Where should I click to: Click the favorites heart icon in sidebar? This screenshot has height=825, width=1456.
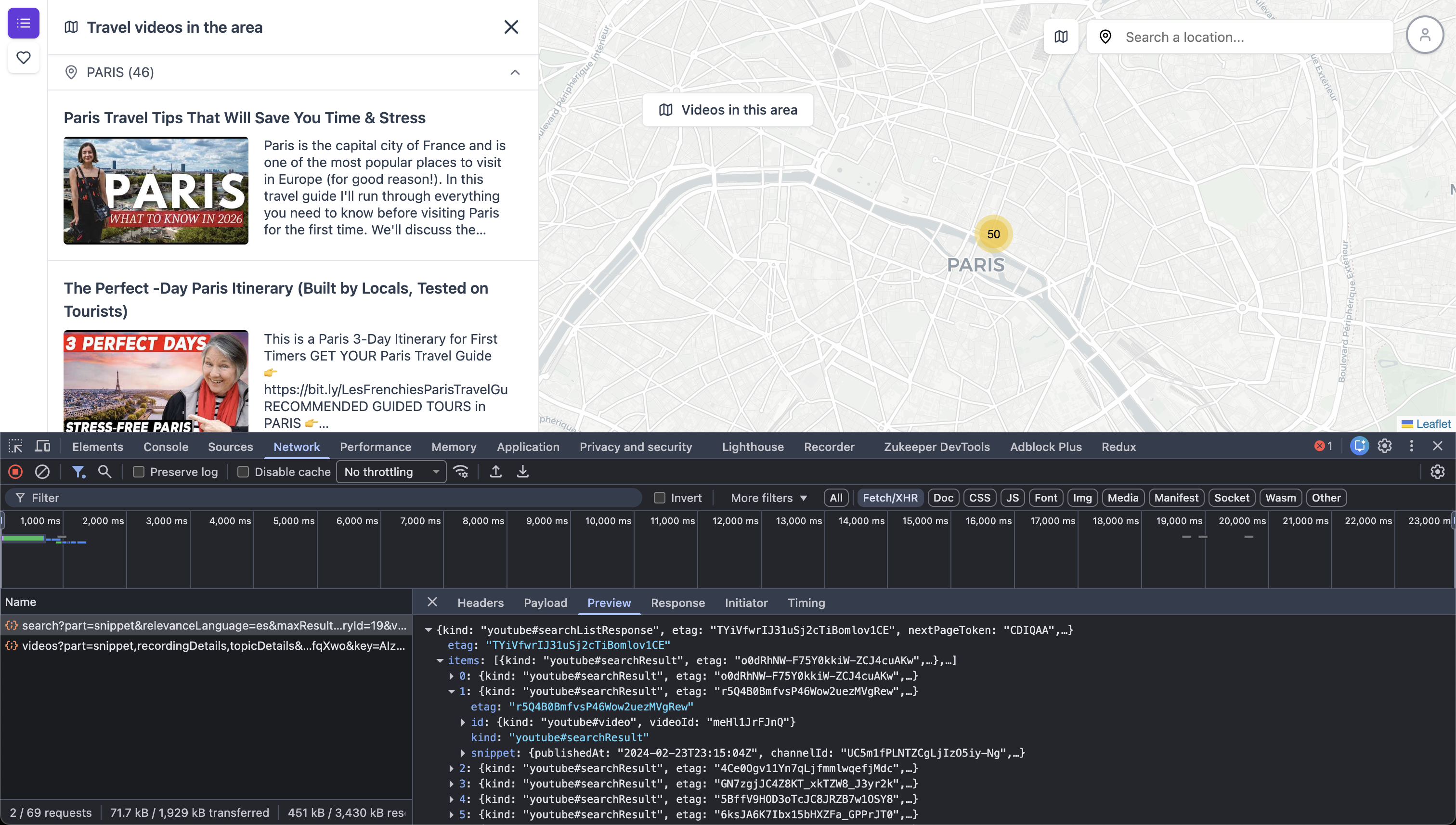point(23,57)
